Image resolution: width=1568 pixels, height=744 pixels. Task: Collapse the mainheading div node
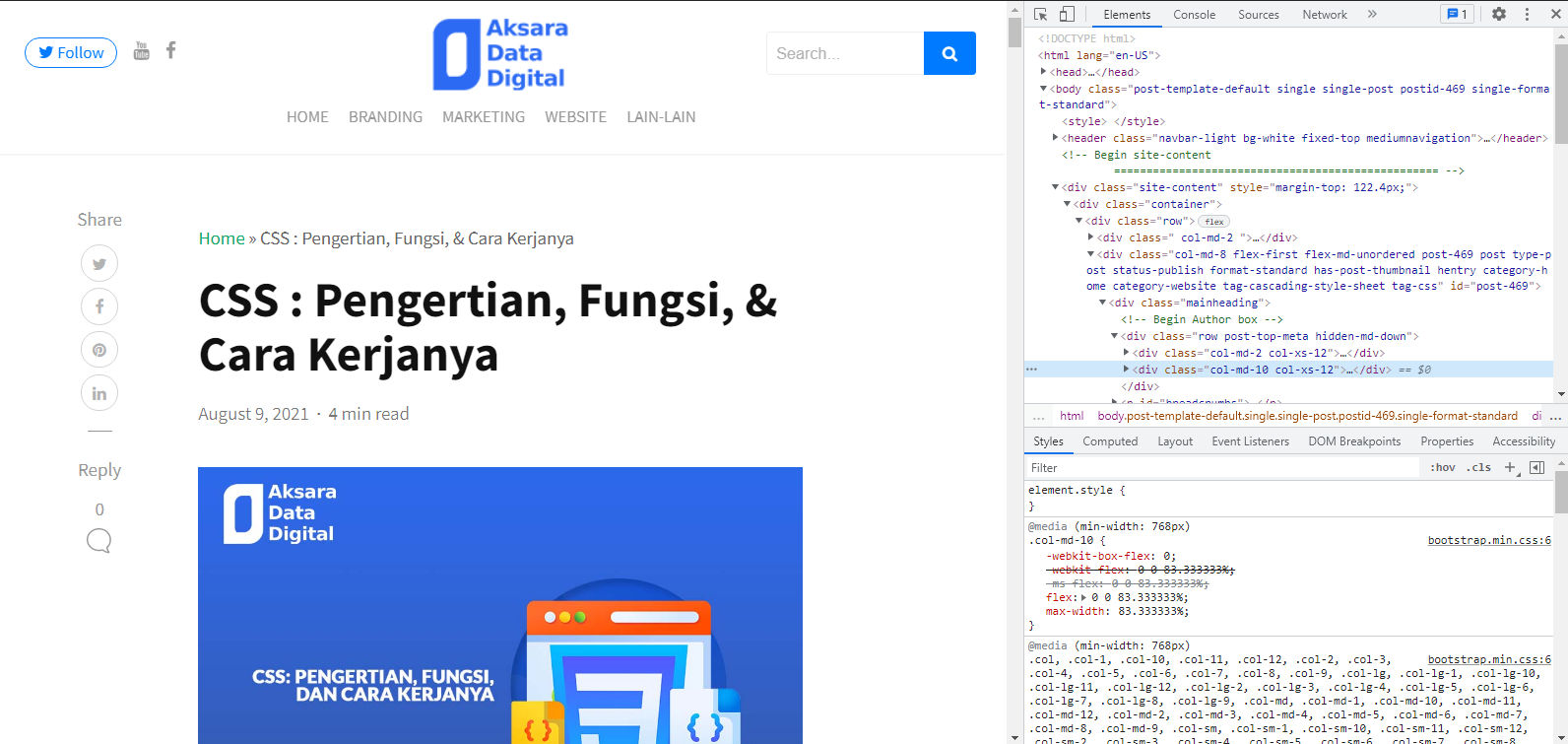coord(1103,302)
